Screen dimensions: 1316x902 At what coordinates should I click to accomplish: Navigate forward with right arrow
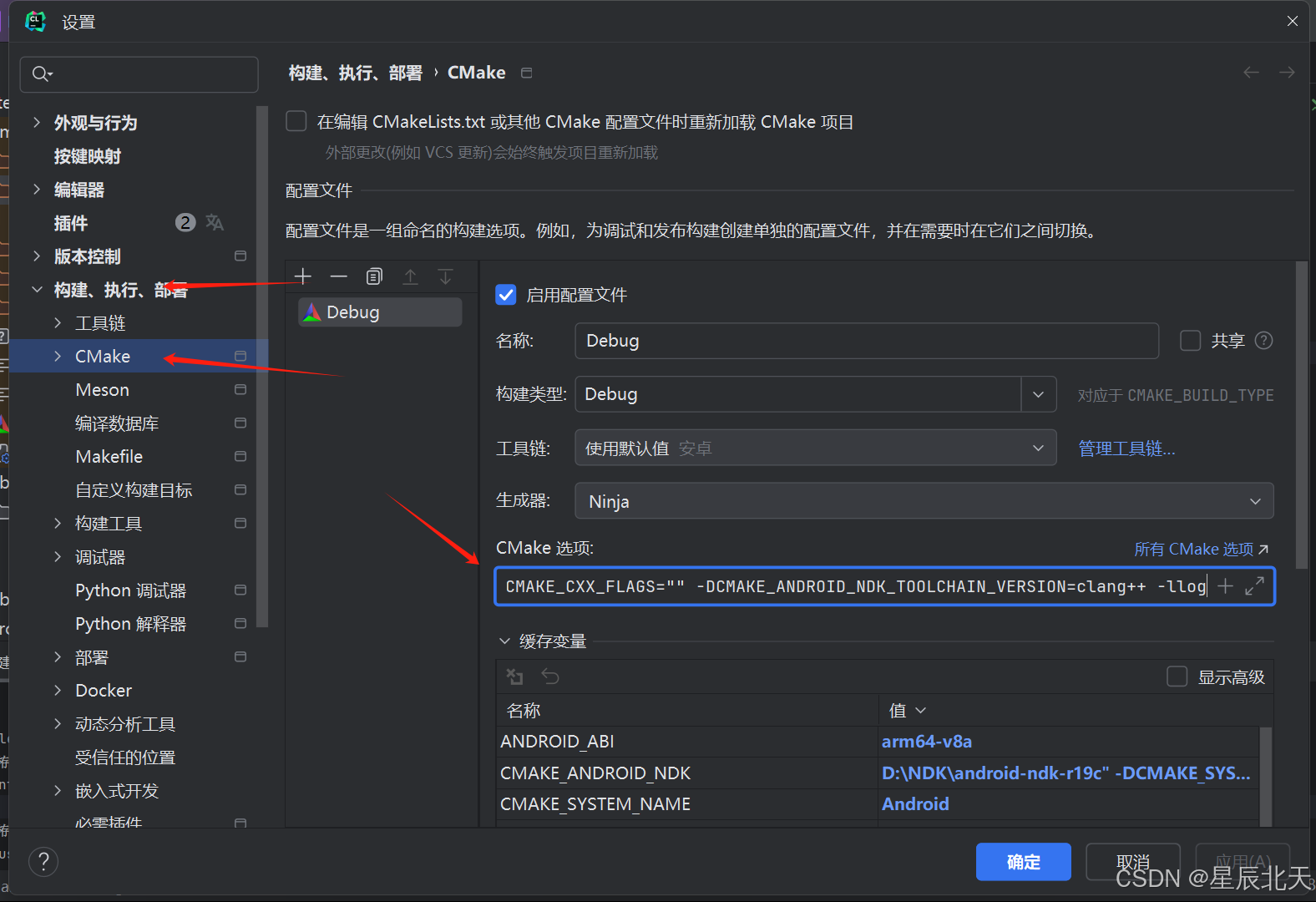coord(1287,73)
